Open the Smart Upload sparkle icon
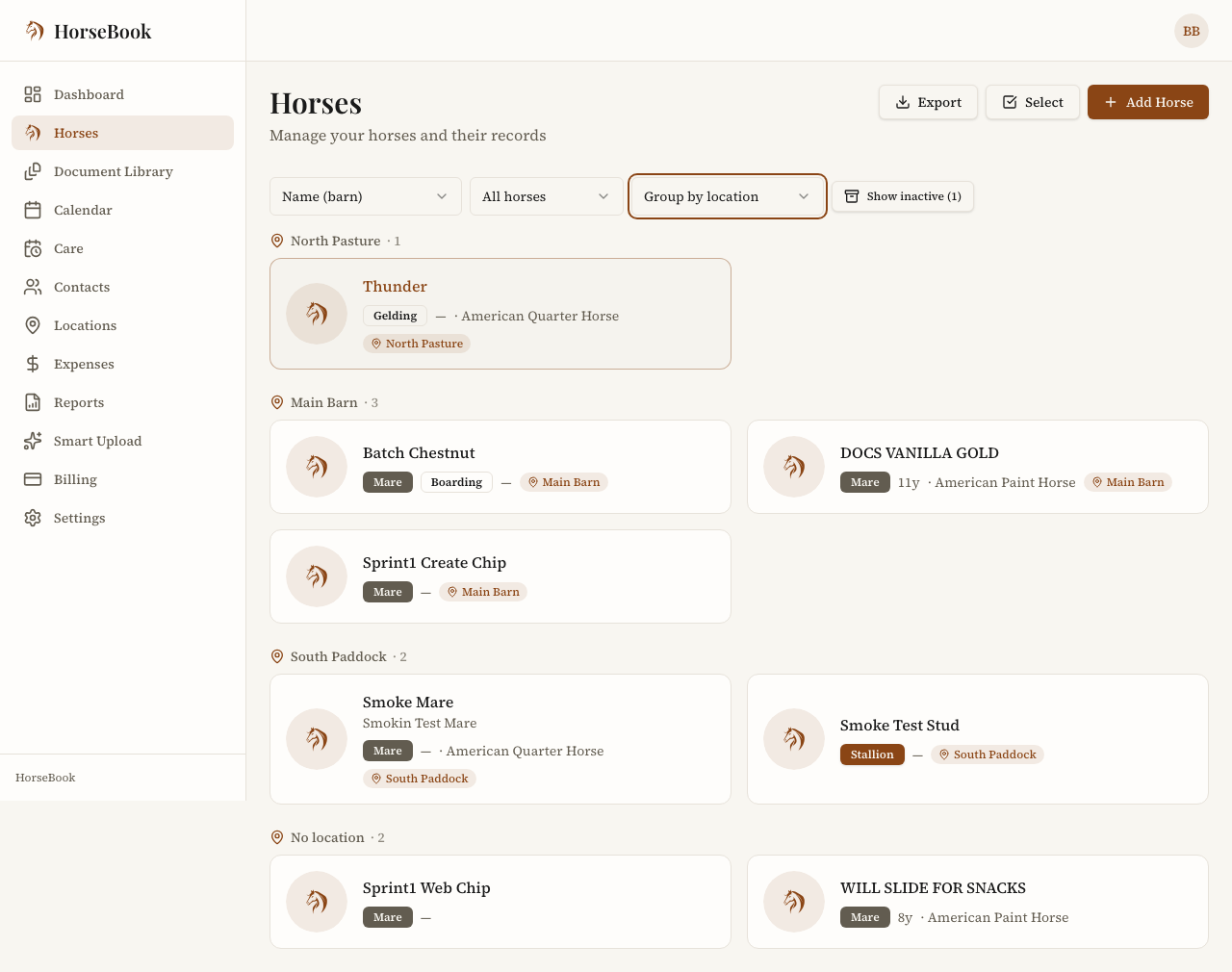Image resolution: width=1232 pixels, height=972 pixels. click(x=33, y=441)
